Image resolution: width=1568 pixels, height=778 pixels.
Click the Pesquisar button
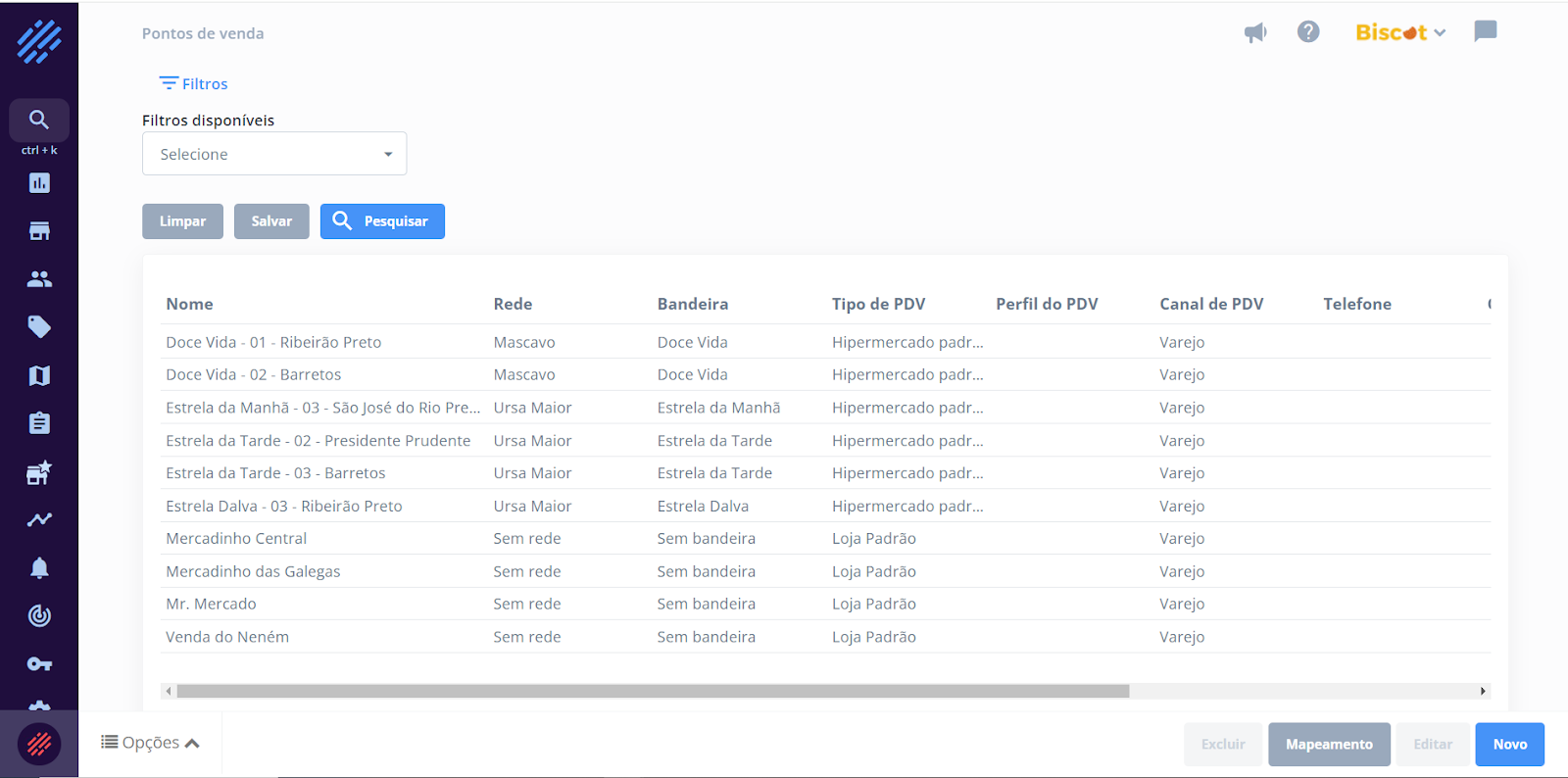click(382, 221)
